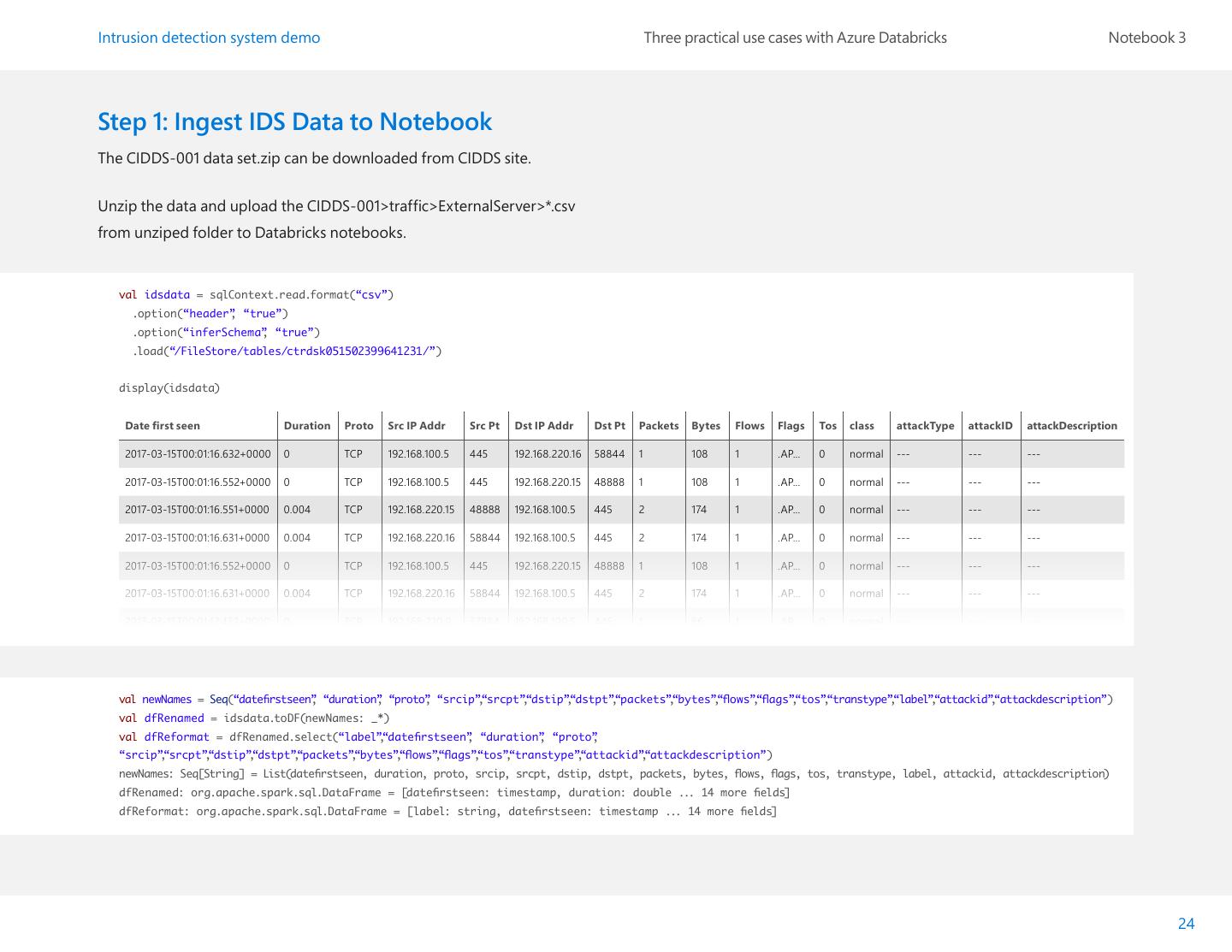
Task: Click the 'Notebook 3' header label
Action: (1146, 38)
